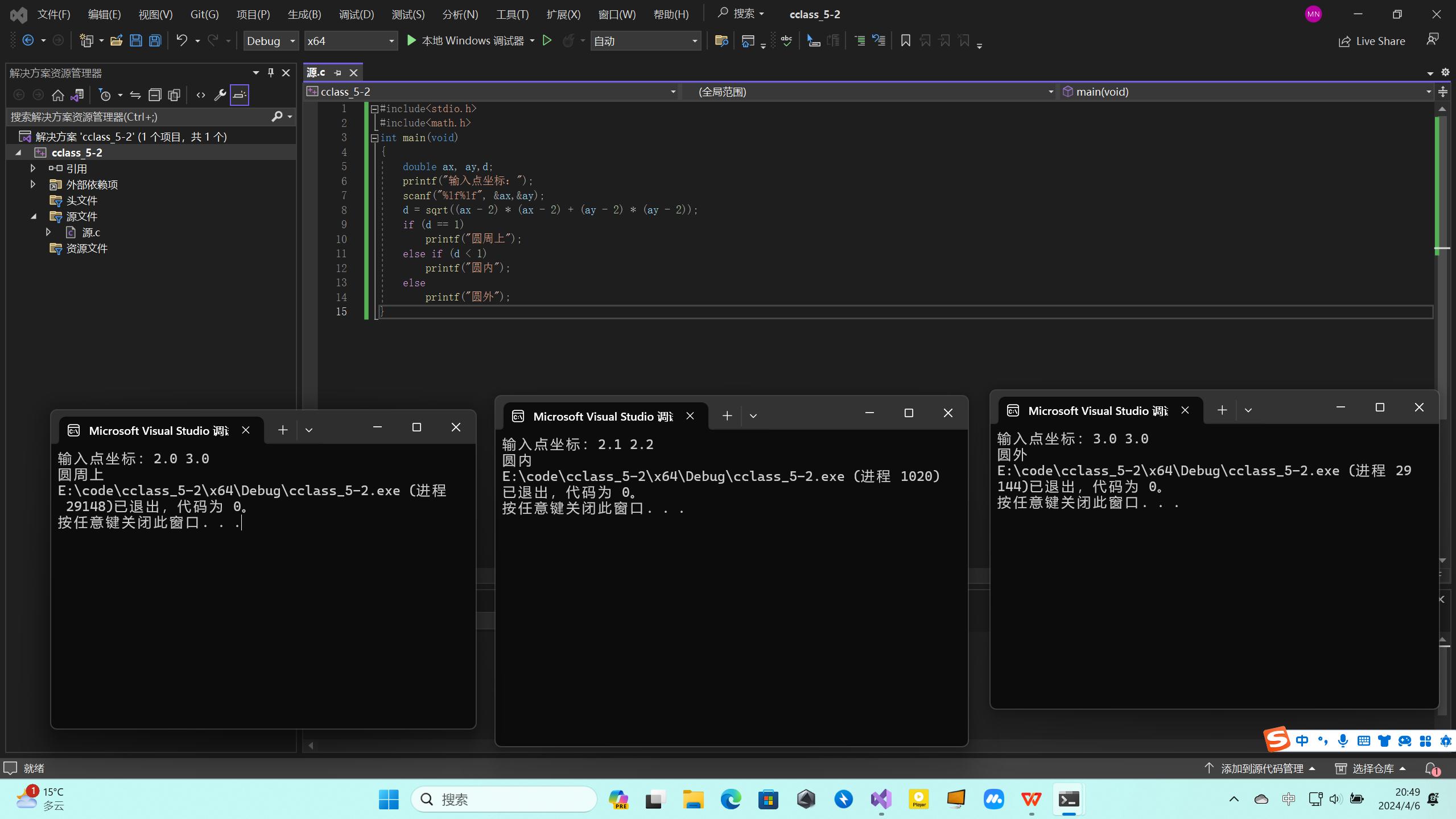Collapse all nodes in Solution Explorer
The height and width of the screenshot is (819, 1456).
155,95
